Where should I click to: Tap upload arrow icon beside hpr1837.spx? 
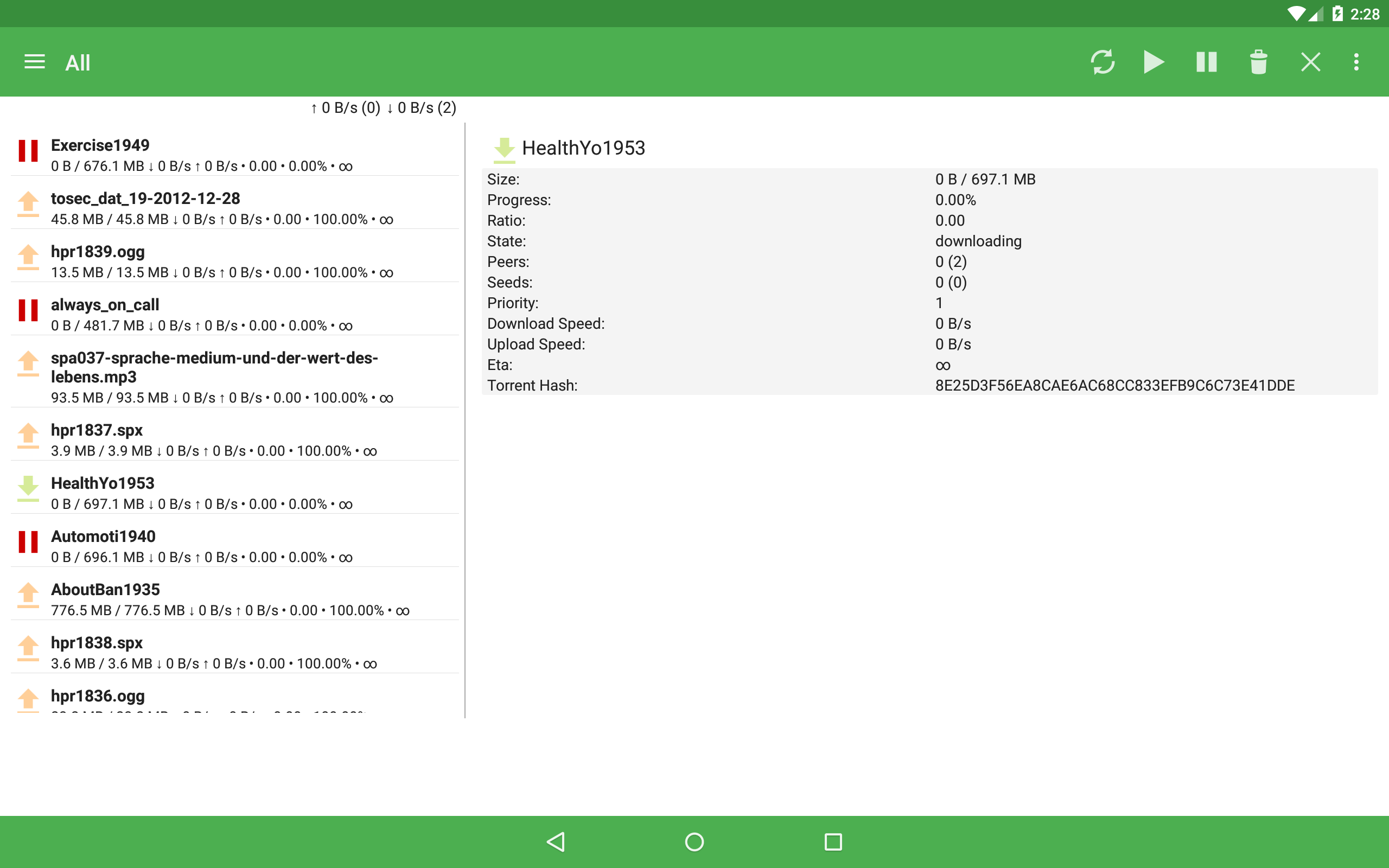28,436
